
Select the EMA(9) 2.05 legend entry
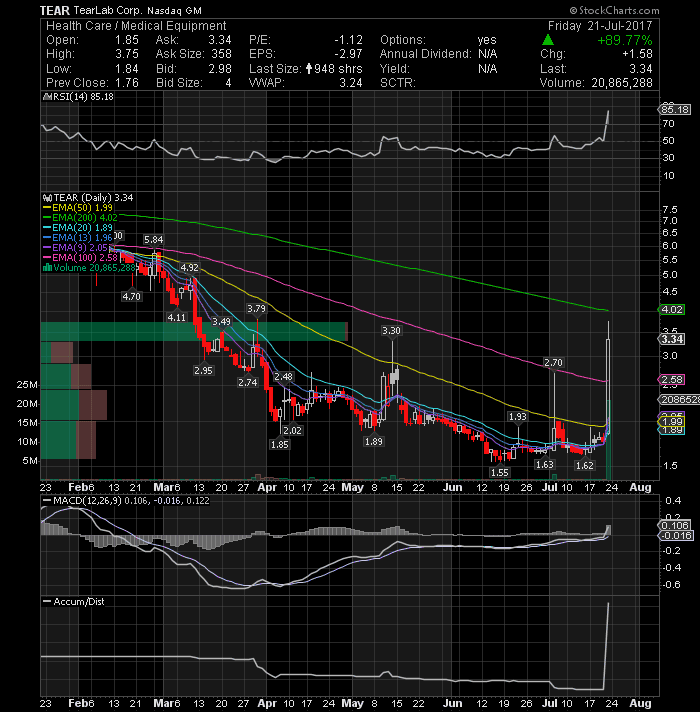pos(75,247)
